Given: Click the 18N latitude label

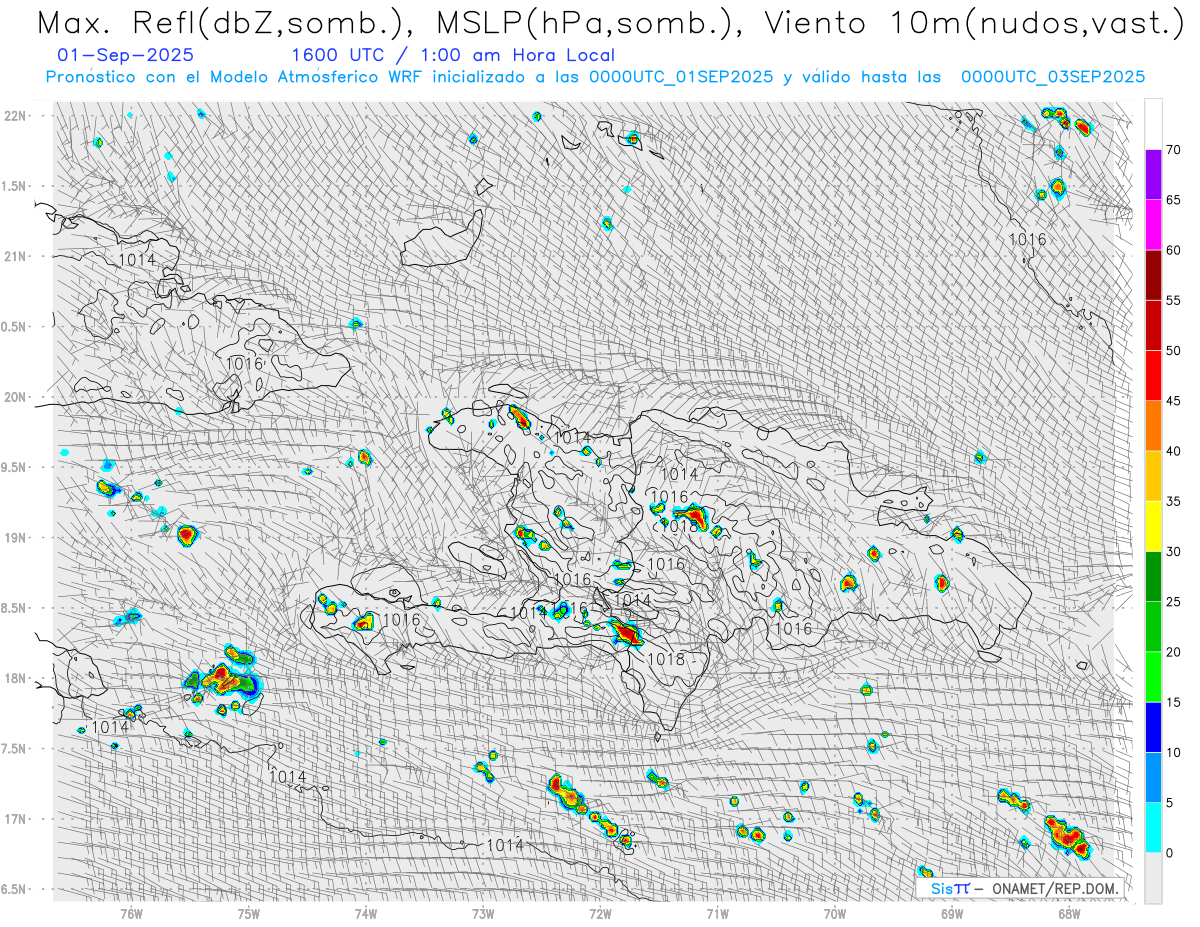Looking at the screenshot, I should (x=16, y=678).
